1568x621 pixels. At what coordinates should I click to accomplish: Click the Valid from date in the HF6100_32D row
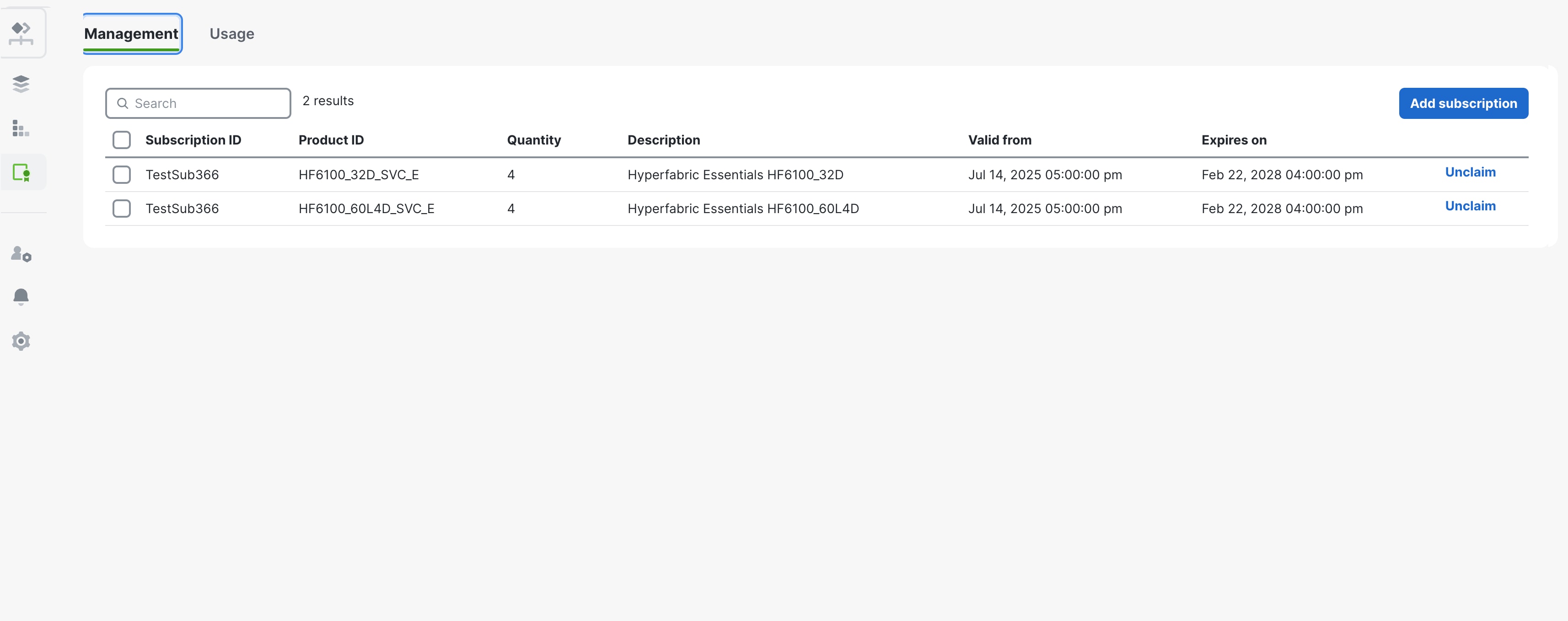tap(1045, 175)
